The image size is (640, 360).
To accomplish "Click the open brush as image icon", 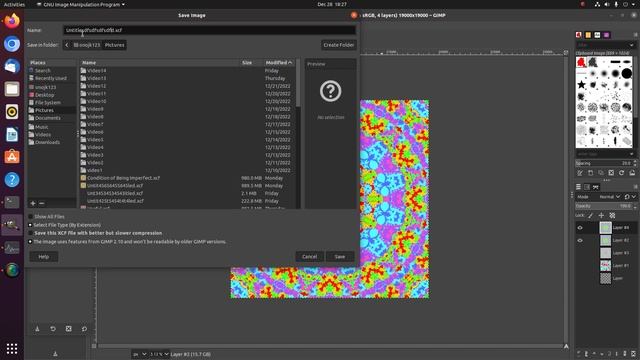I will coord(632,173).
